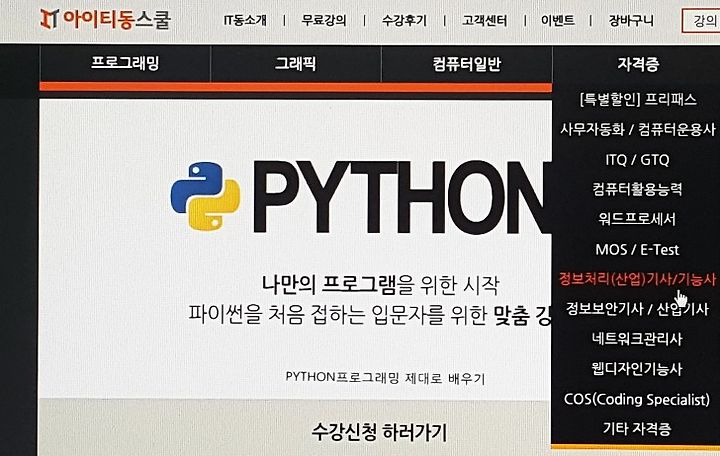
Task: Choose [특별할인] 프리패스 from dropdown
Action: click(638, 99)
